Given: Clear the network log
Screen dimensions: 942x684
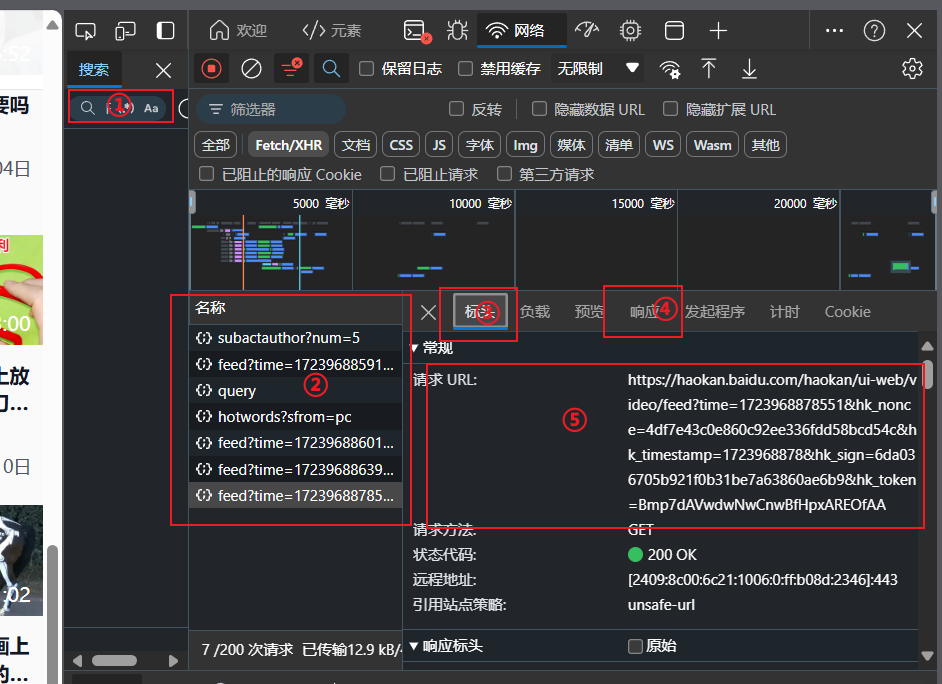Looking at the screenshot, I should point(251,69).
